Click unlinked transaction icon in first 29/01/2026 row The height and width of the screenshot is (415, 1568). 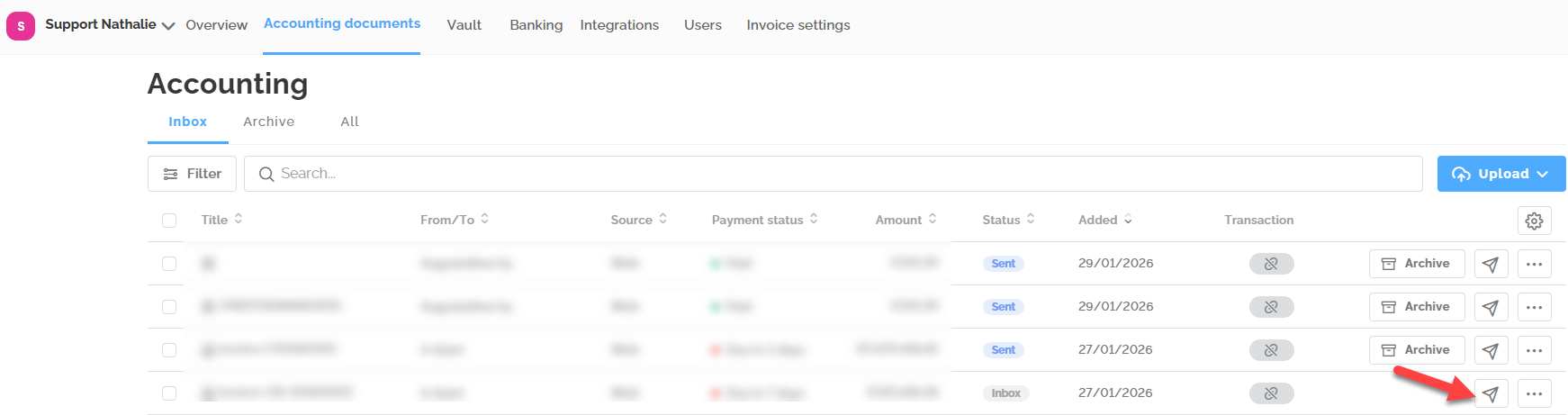point(1271,264)
